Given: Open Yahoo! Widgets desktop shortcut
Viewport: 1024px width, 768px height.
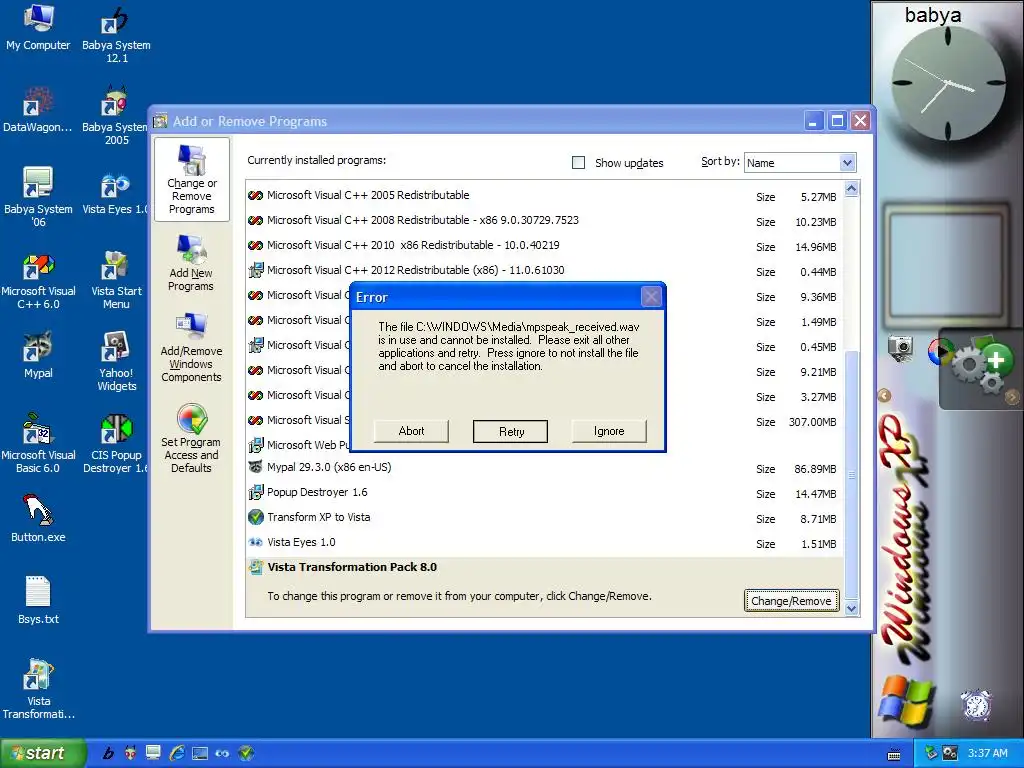Looking at the screenshot, I should pos(116,361).
